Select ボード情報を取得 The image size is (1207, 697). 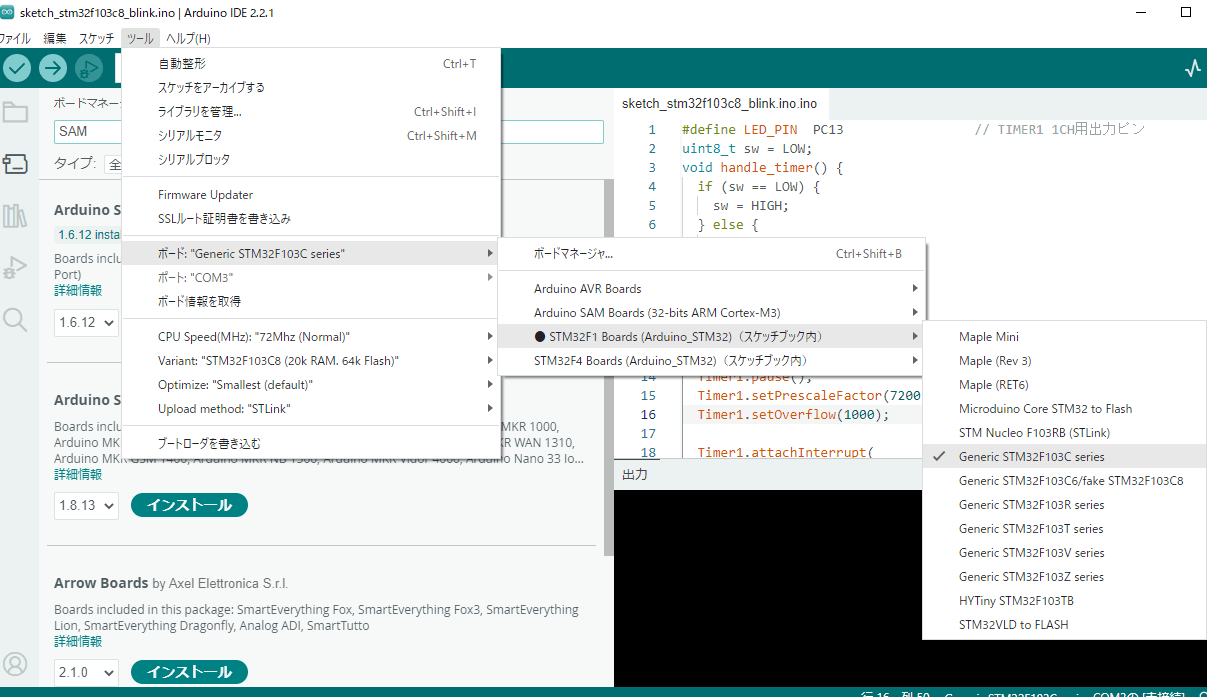coord(311,301)
